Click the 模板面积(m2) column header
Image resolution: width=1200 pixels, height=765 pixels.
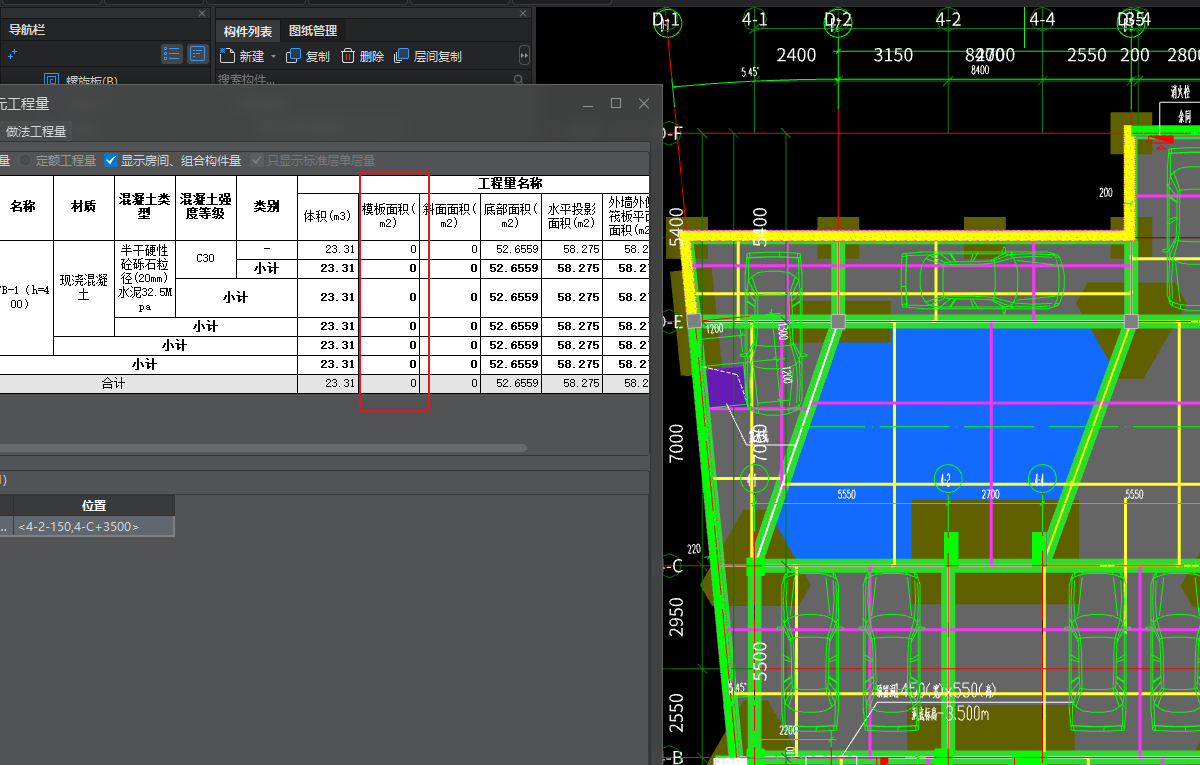[x=389, y=216]
